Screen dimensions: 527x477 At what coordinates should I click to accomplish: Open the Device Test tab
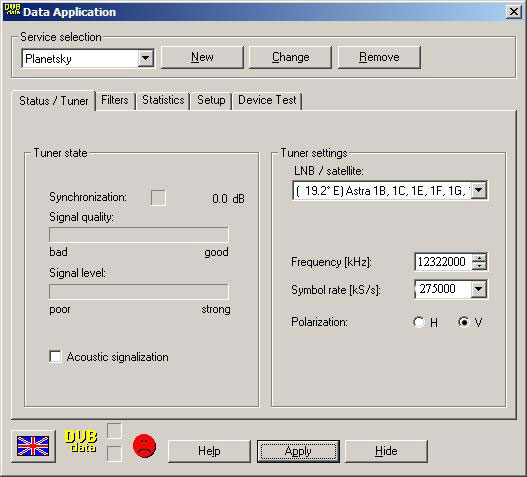(x=267, y=100)
